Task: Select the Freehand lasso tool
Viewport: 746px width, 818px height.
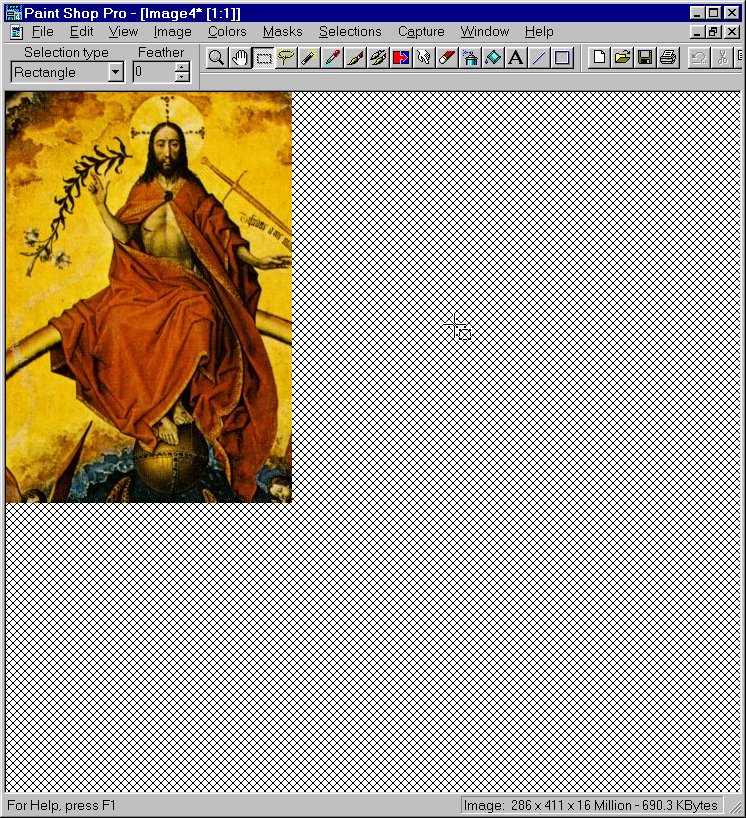Action: coord(286,58)
